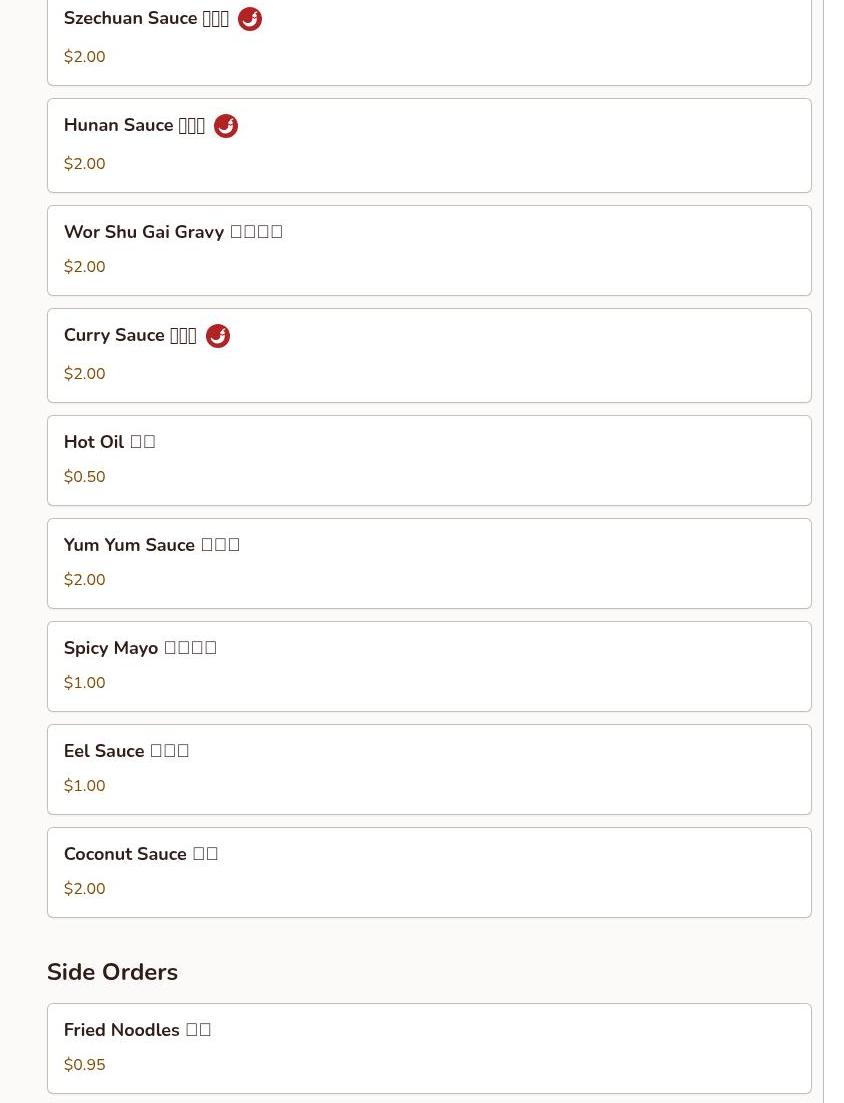The width and height of the screenshot is (844, 1103).
Task: Select Fried Noodles under Side Orders
Action: click(429, 1048)
